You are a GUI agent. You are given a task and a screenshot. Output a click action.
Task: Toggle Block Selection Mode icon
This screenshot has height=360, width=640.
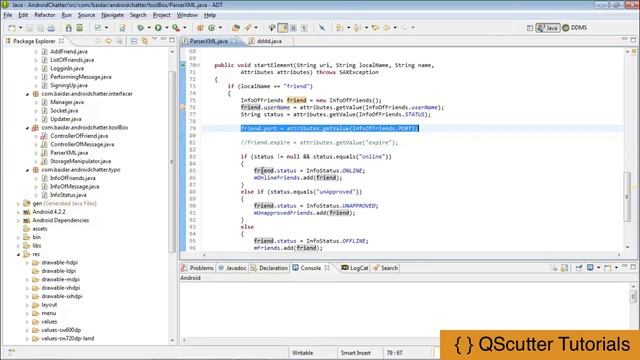(293, 28)
